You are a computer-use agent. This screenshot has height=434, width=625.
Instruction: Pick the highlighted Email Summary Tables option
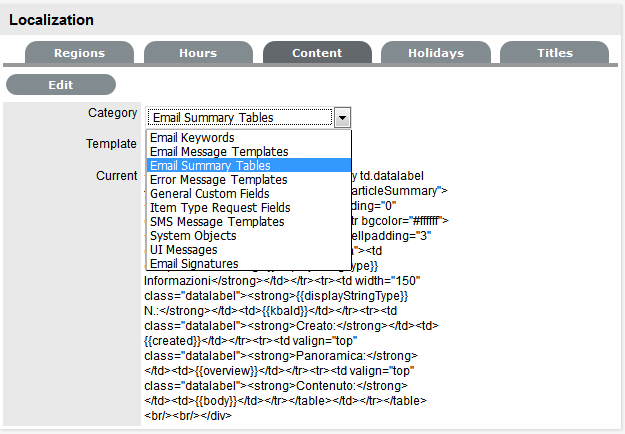pos(210,166)
